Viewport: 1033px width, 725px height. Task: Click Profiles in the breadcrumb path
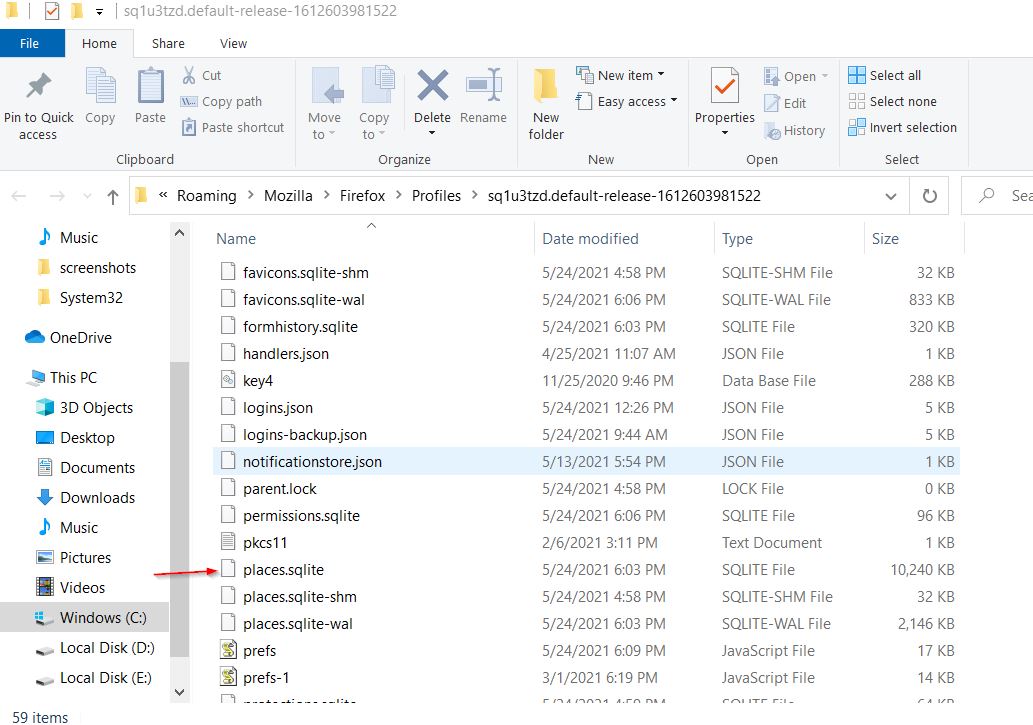click(436, 196)
